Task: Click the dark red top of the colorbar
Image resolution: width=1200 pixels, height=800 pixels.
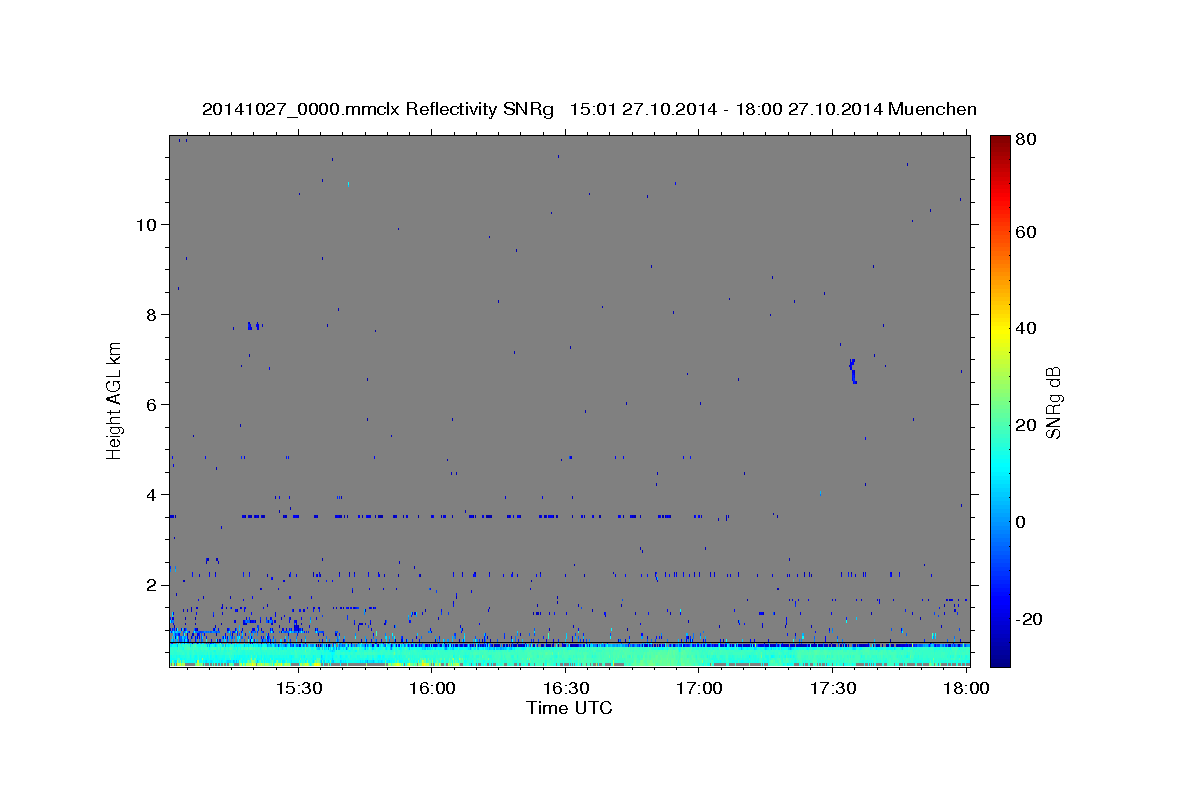Action: coord(1000,143)
